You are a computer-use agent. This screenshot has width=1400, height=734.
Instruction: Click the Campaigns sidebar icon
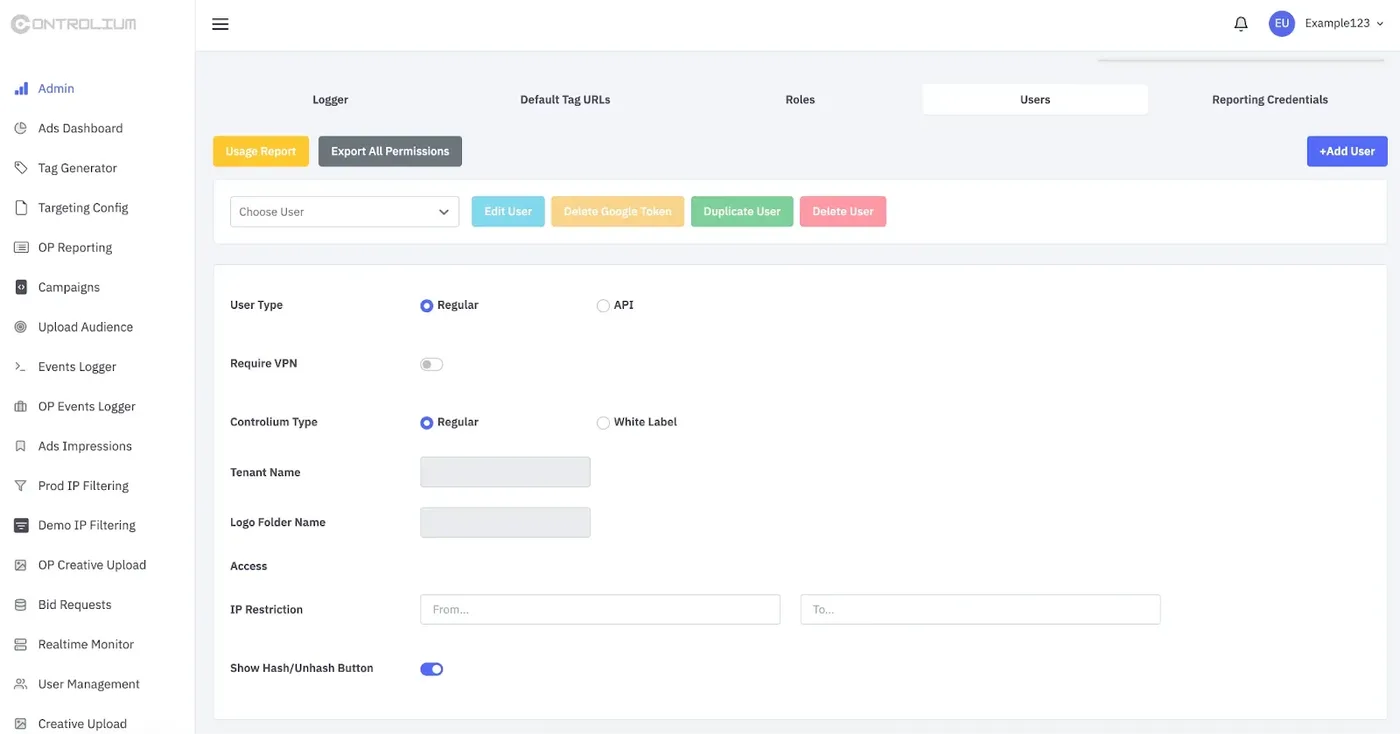[x=21, y=287]
